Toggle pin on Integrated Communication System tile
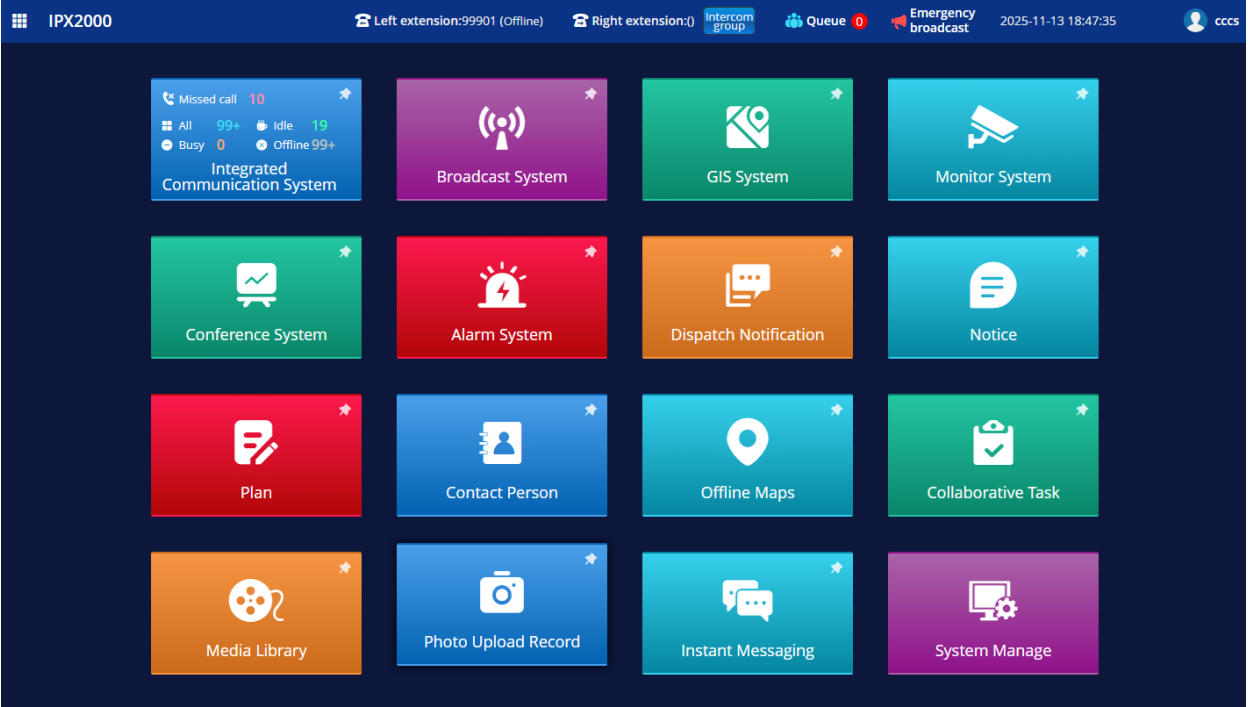This screenshot has width=1248, height=707. tap(345, 94)
